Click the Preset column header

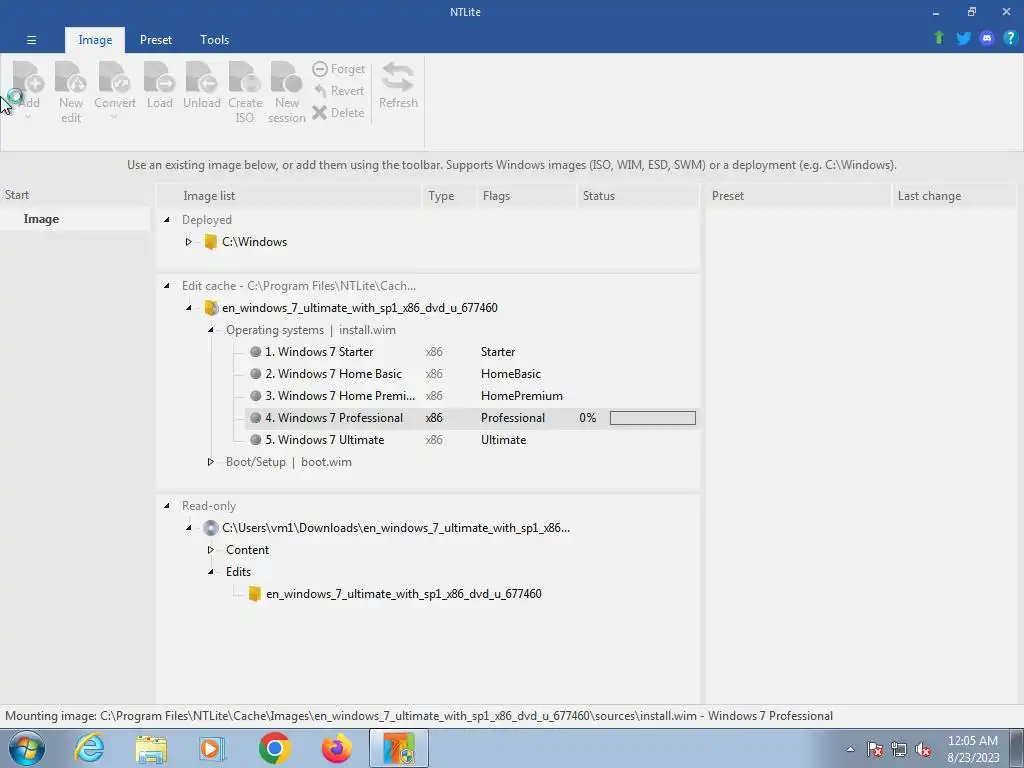[x=798, y=196]
